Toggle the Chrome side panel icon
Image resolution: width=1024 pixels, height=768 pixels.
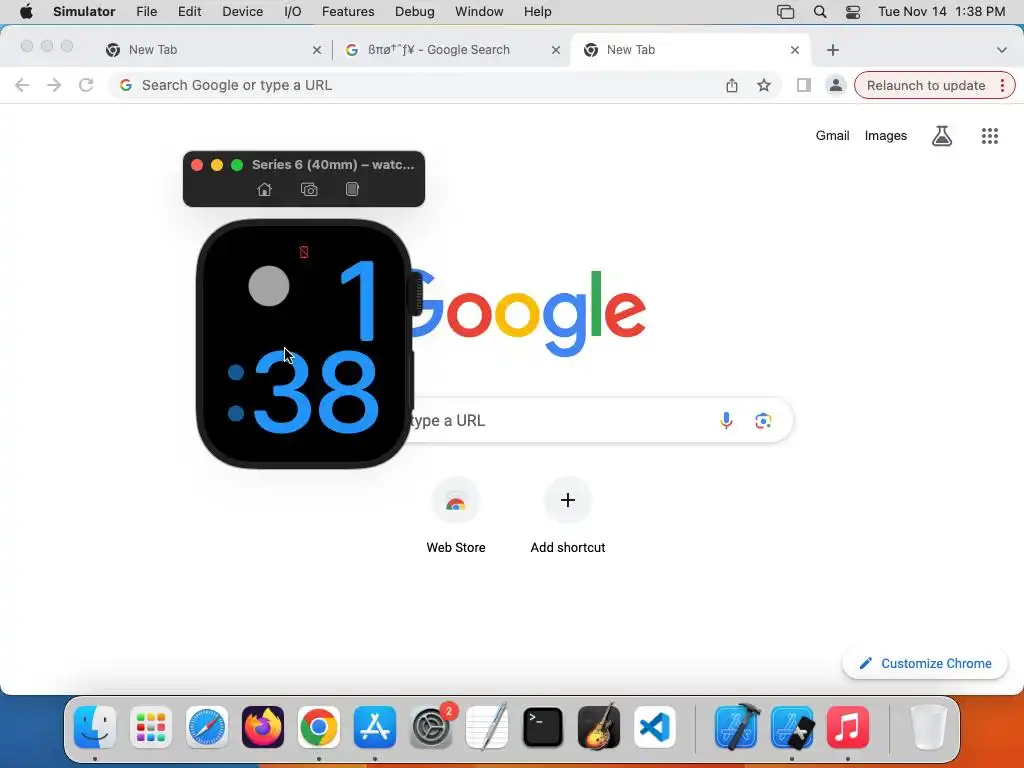tap(804, 85)
